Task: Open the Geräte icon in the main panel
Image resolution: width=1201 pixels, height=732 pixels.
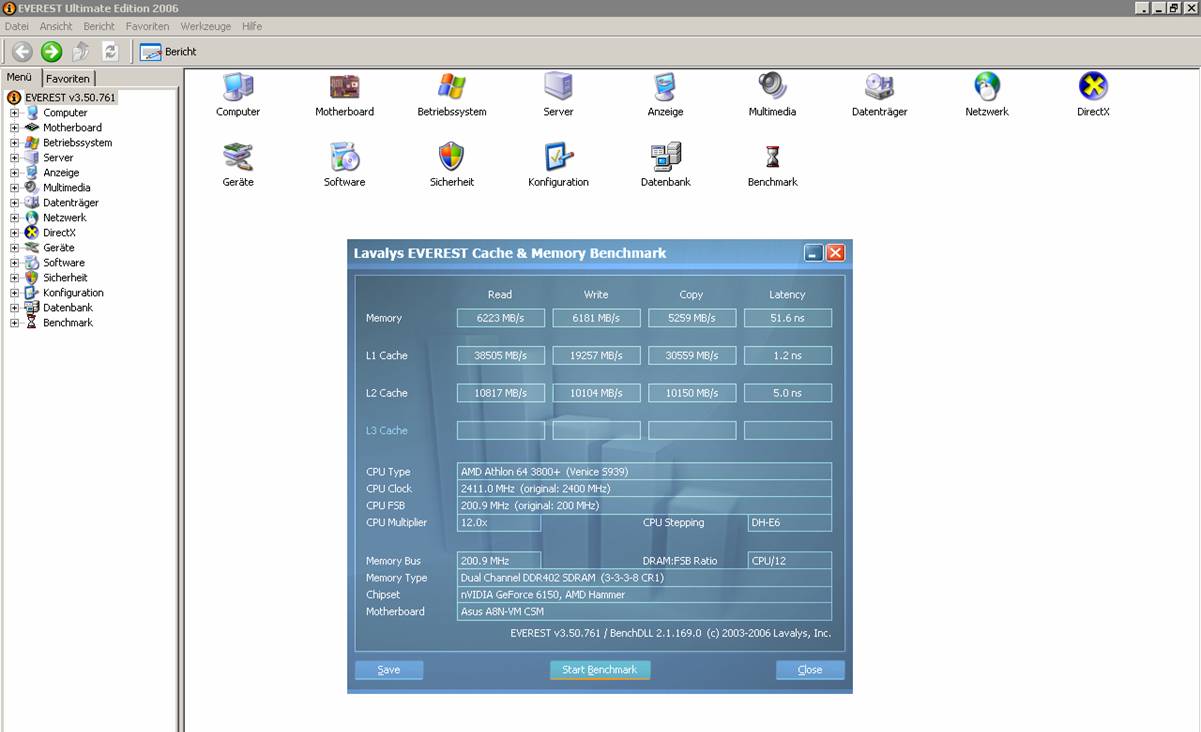Action: (238, 157)
